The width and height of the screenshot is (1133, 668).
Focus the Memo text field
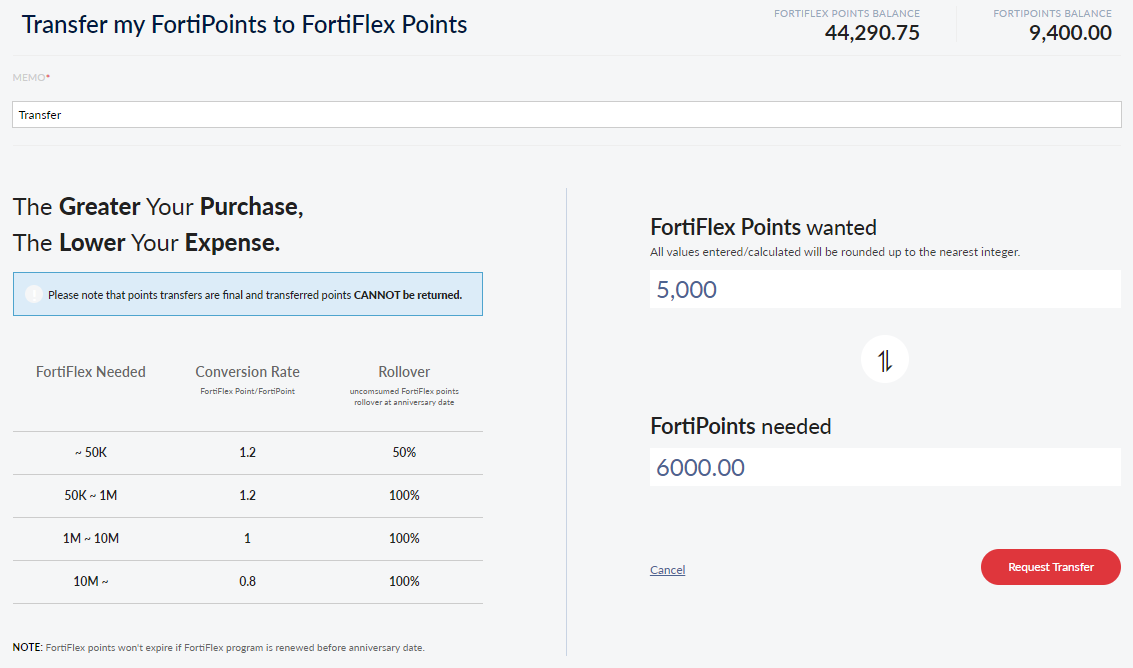566,115
